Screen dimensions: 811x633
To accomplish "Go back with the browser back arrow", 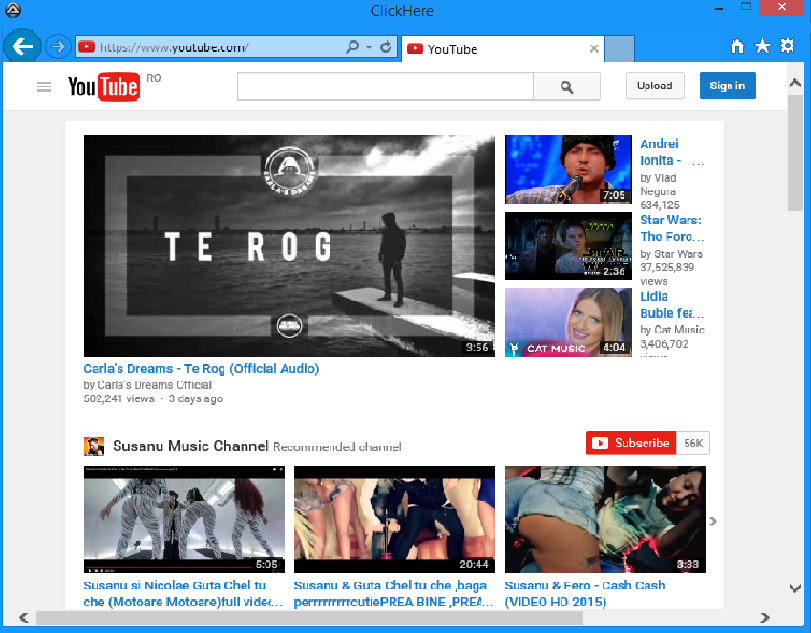I will click(x=22, y=47).
